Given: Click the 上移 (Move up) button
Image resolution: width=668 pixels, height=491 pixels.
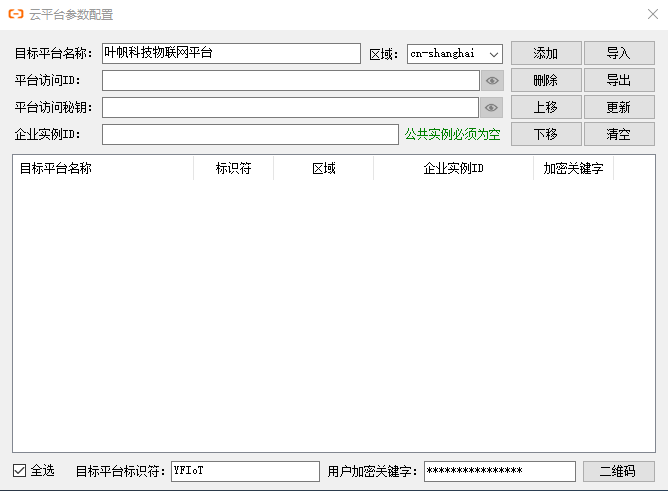Looking at the screenshot, I should click(x=546, y=107).
